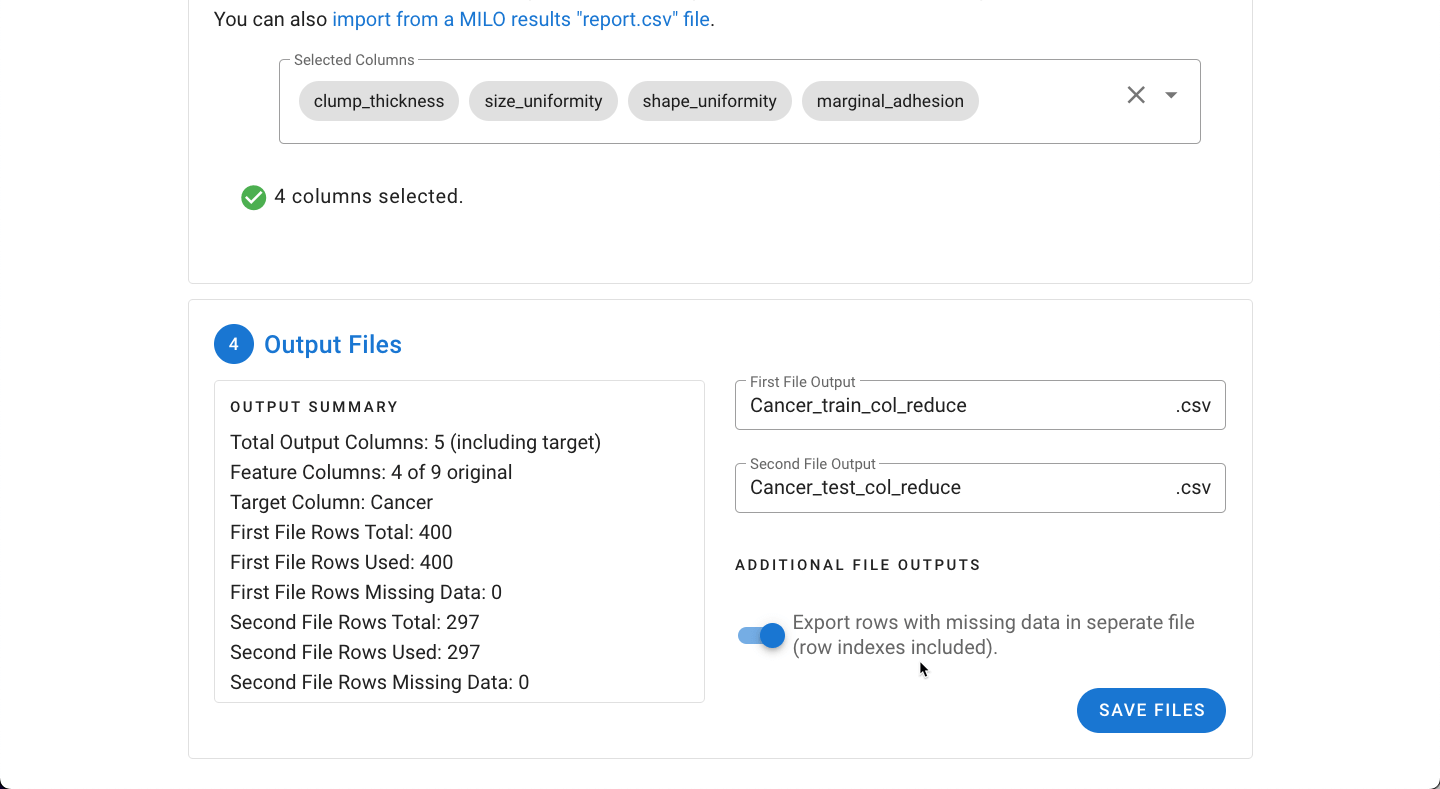Open the Selected Columns dropdown arrow
The width and height of the screenshot is (1440, 789).
pos(1171,95)
